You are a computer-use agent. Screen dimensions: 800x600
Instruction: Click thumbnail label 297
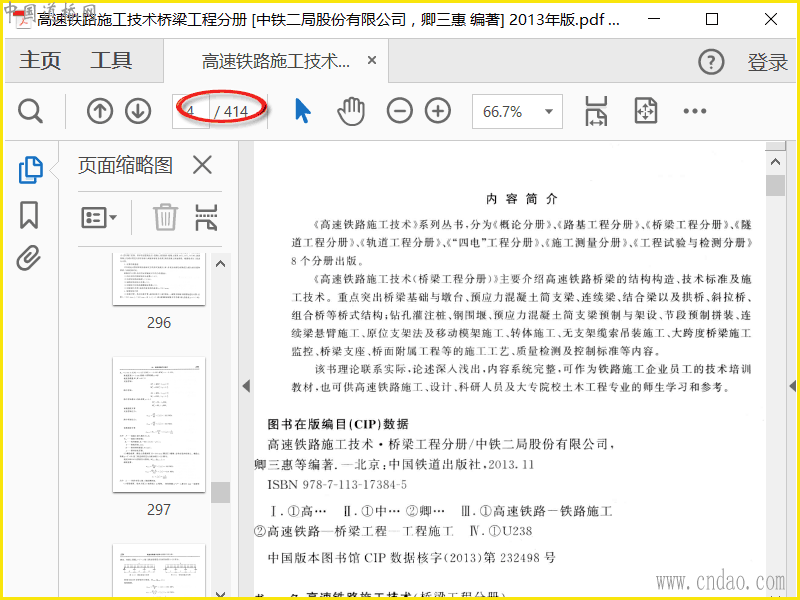click(x=159, y=509)
